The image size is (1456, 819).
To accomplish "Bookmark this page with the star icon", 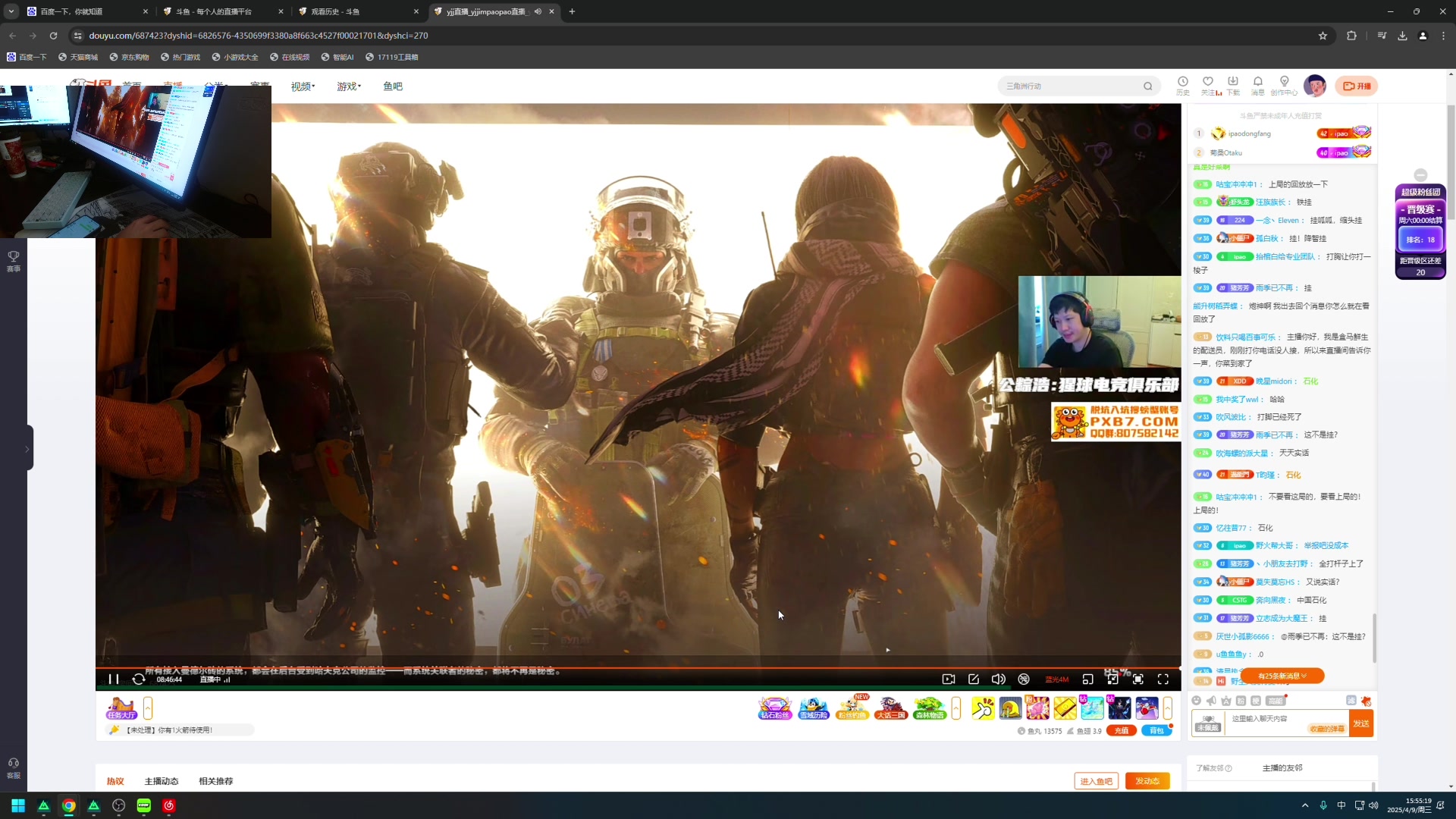I will (1323, 36).
